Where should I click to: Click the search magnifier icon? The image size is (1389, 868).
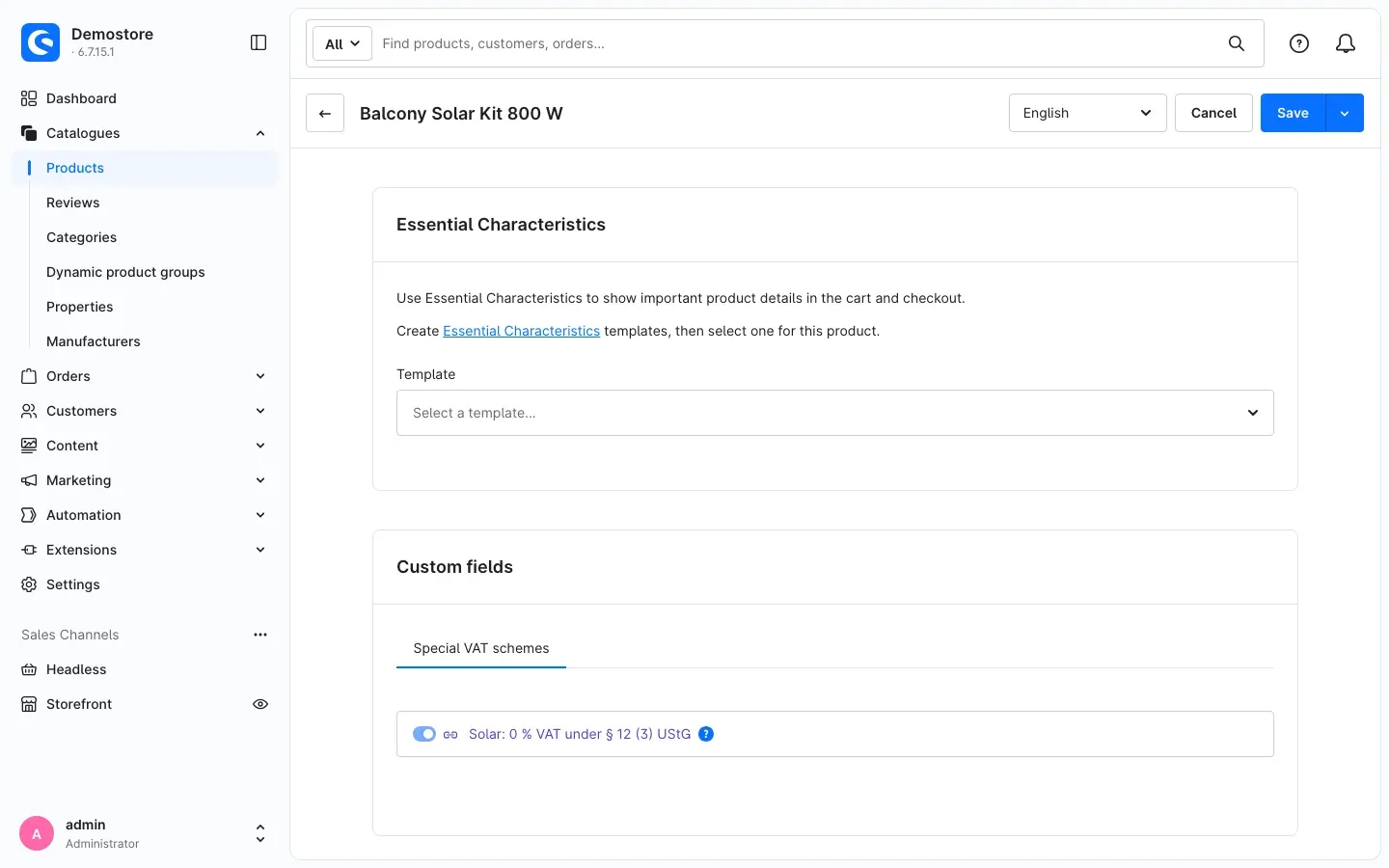click(x=1237, y=43)
